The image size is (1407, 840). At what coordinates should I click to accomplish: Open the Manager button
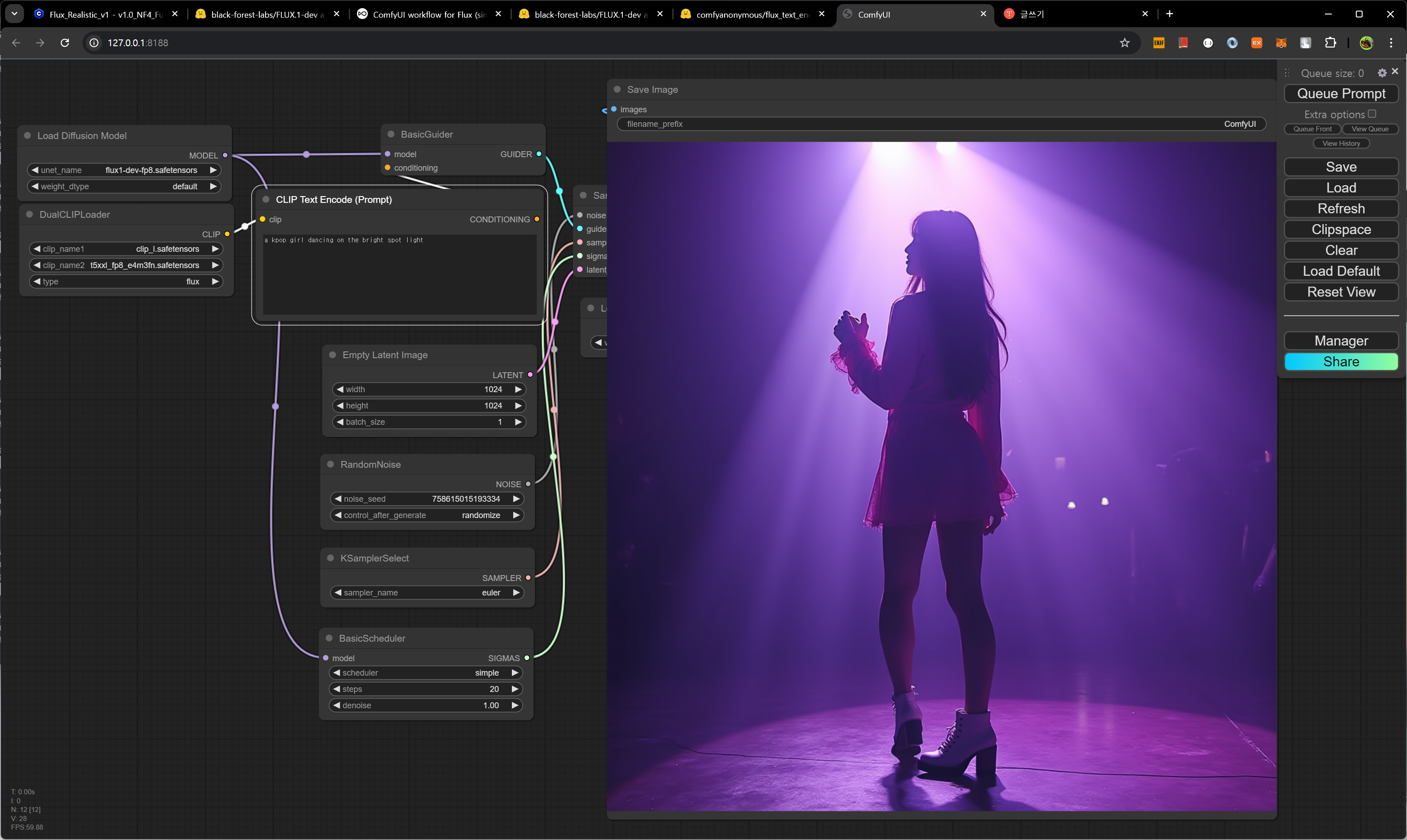[1341, 341]
